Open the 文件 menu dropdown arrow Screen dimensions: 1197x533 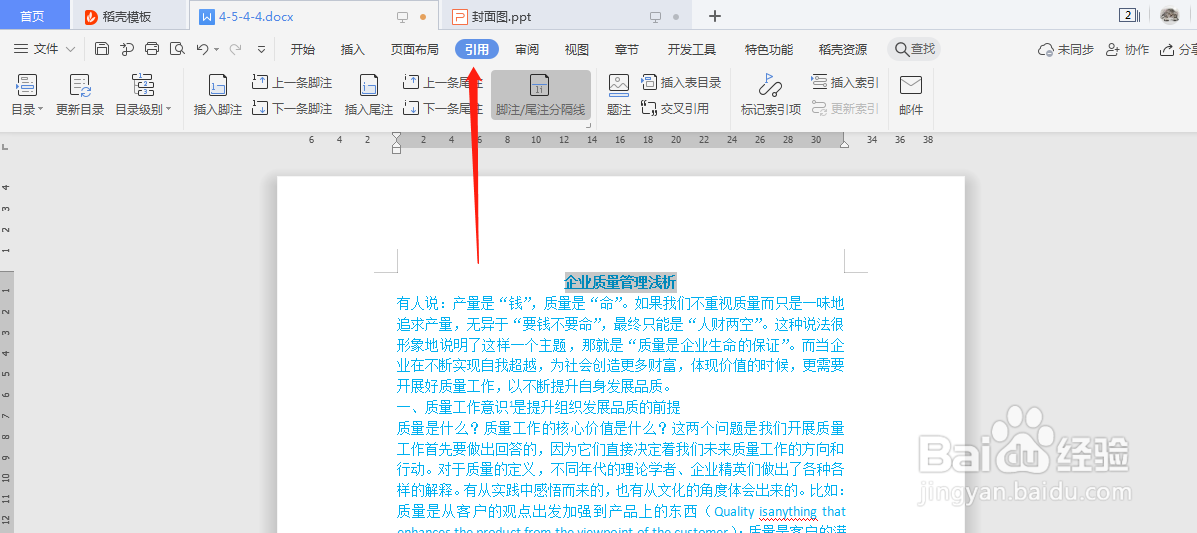click(x=70, y=50)
